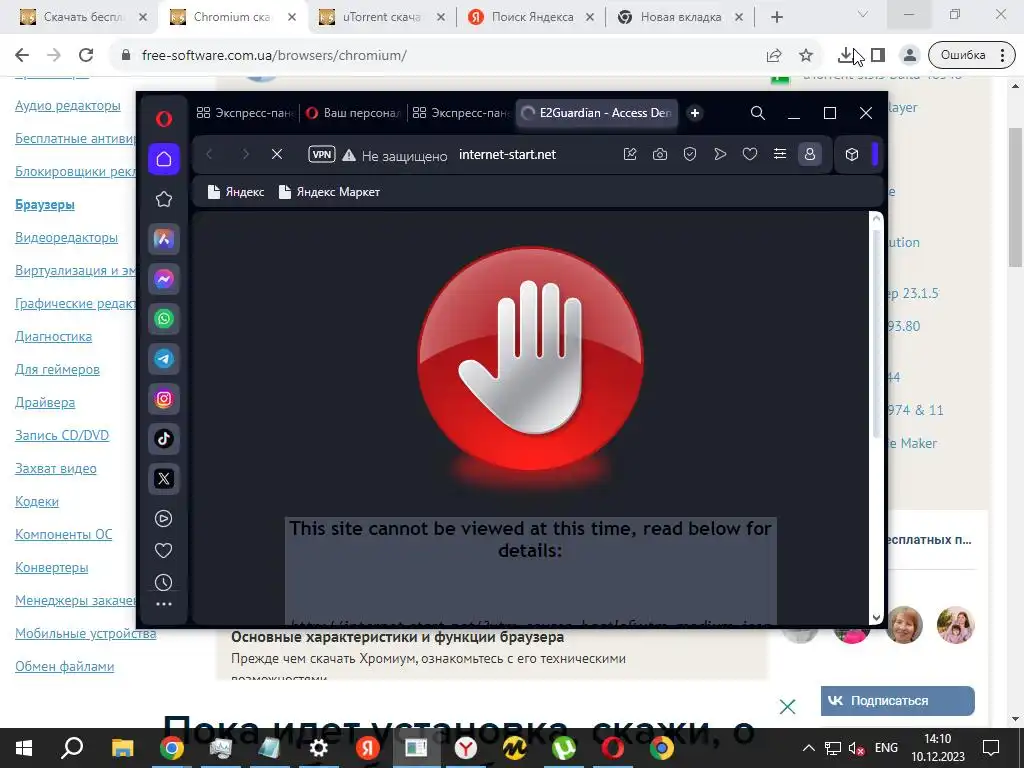Switch to Chrome tab 'Новая вкладка'
1024x768 pixels.
pos(680,17)
